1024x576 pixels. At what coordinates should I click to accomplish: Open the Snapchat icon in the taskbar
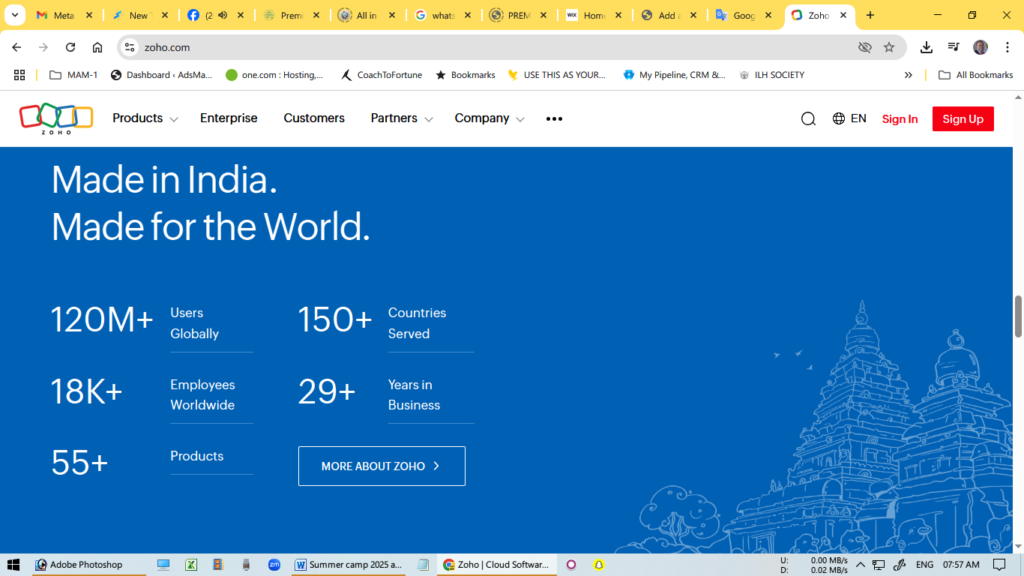pyautogui.click(x=598, y=564)
